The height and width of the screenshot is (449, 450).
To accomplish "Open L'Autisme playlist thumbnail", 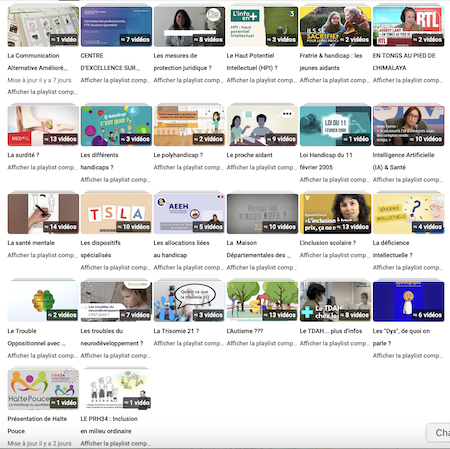I will click(262, 302).
